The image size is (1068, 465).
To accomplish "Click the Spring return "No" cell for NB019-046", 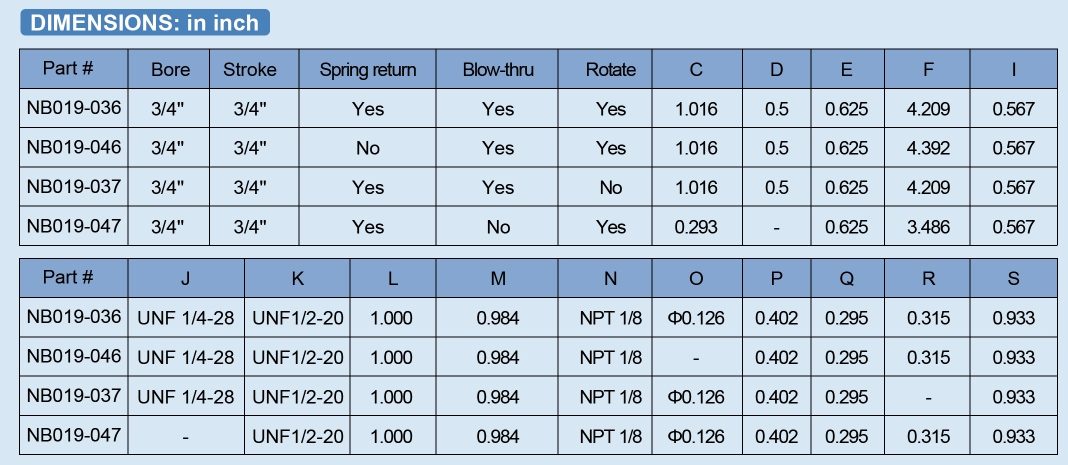I will tap(368, 148).
